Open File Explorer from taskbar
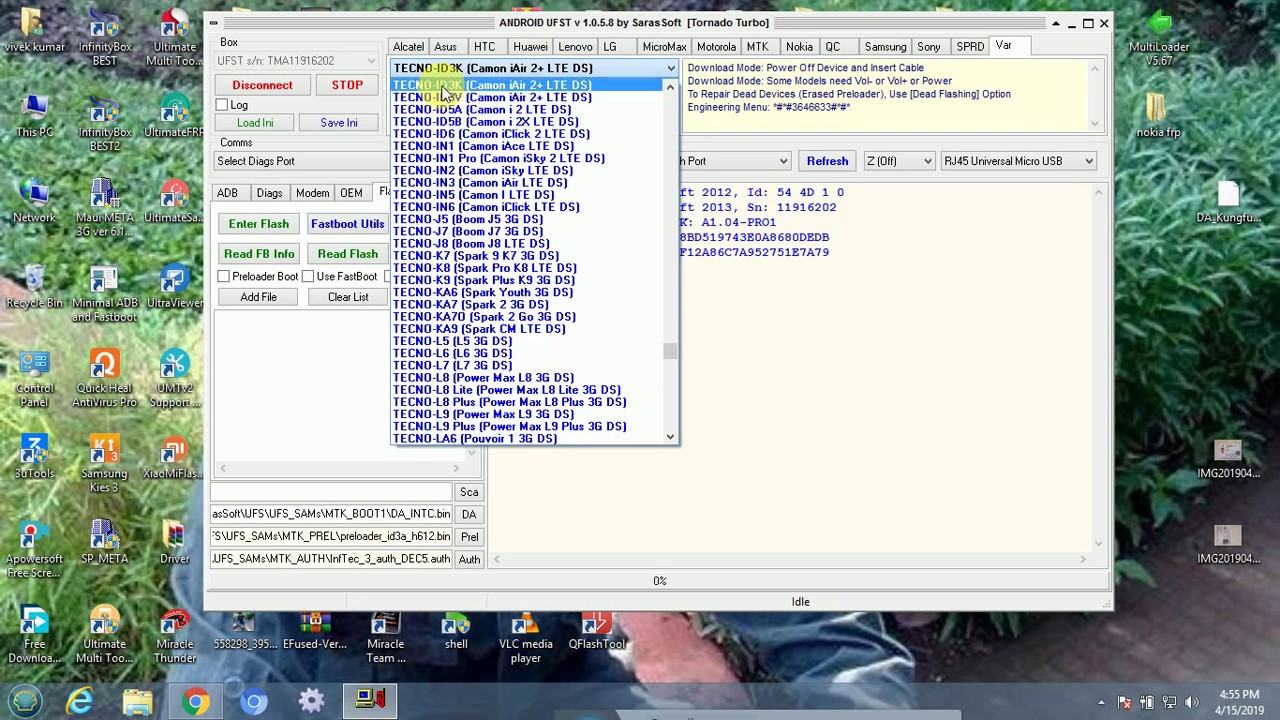The width and height of the screenshot is (1280, 720). tap(138, 701)
